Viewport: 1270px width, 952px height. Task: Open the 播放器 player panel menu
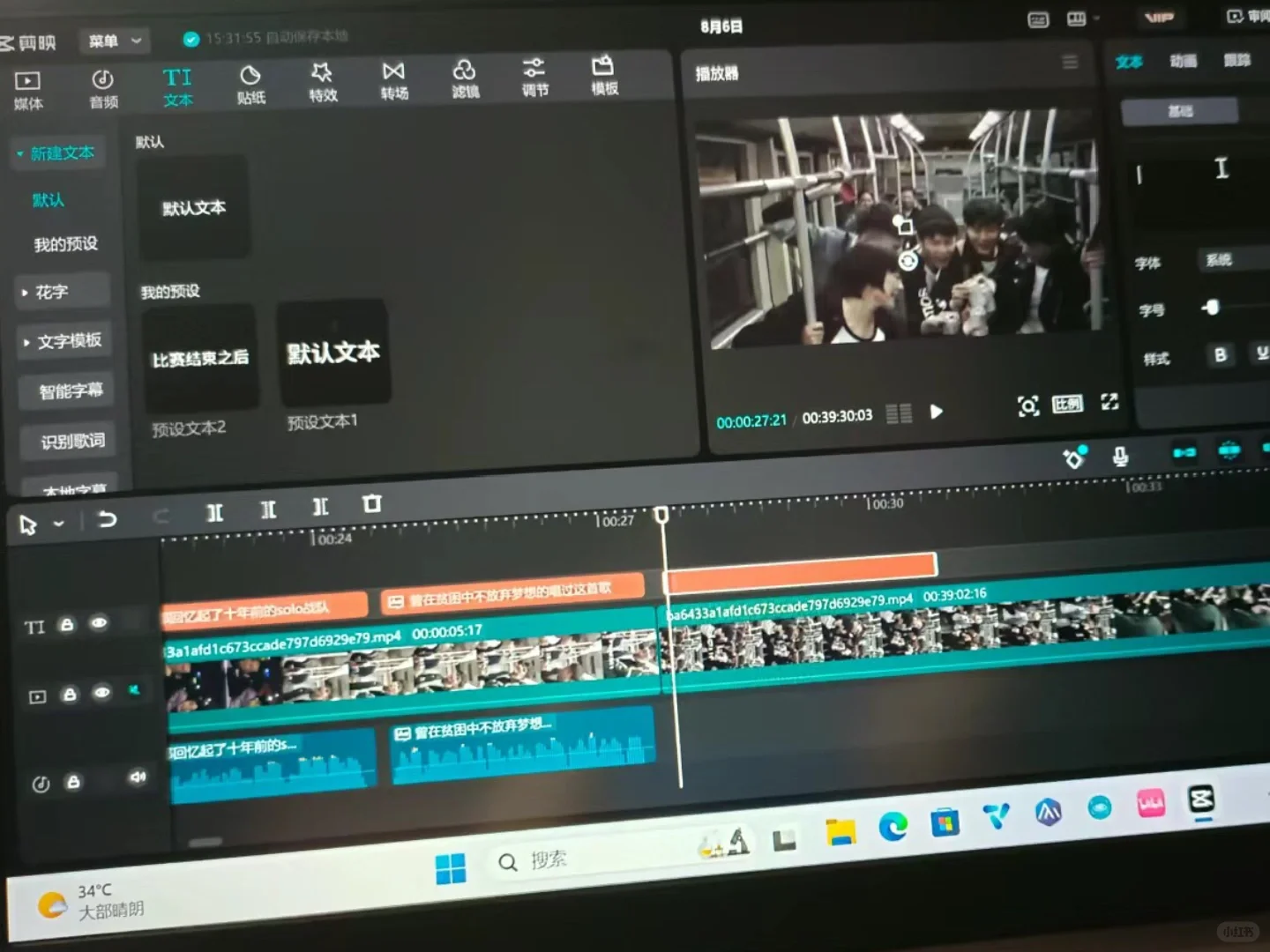coord(1070,62)
